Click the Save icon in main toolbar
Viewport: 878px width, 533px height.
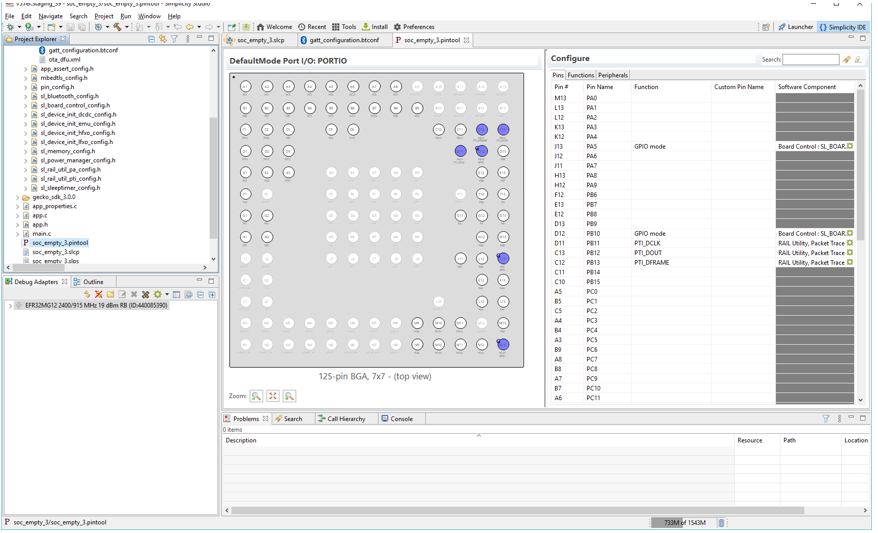[70, 27]
